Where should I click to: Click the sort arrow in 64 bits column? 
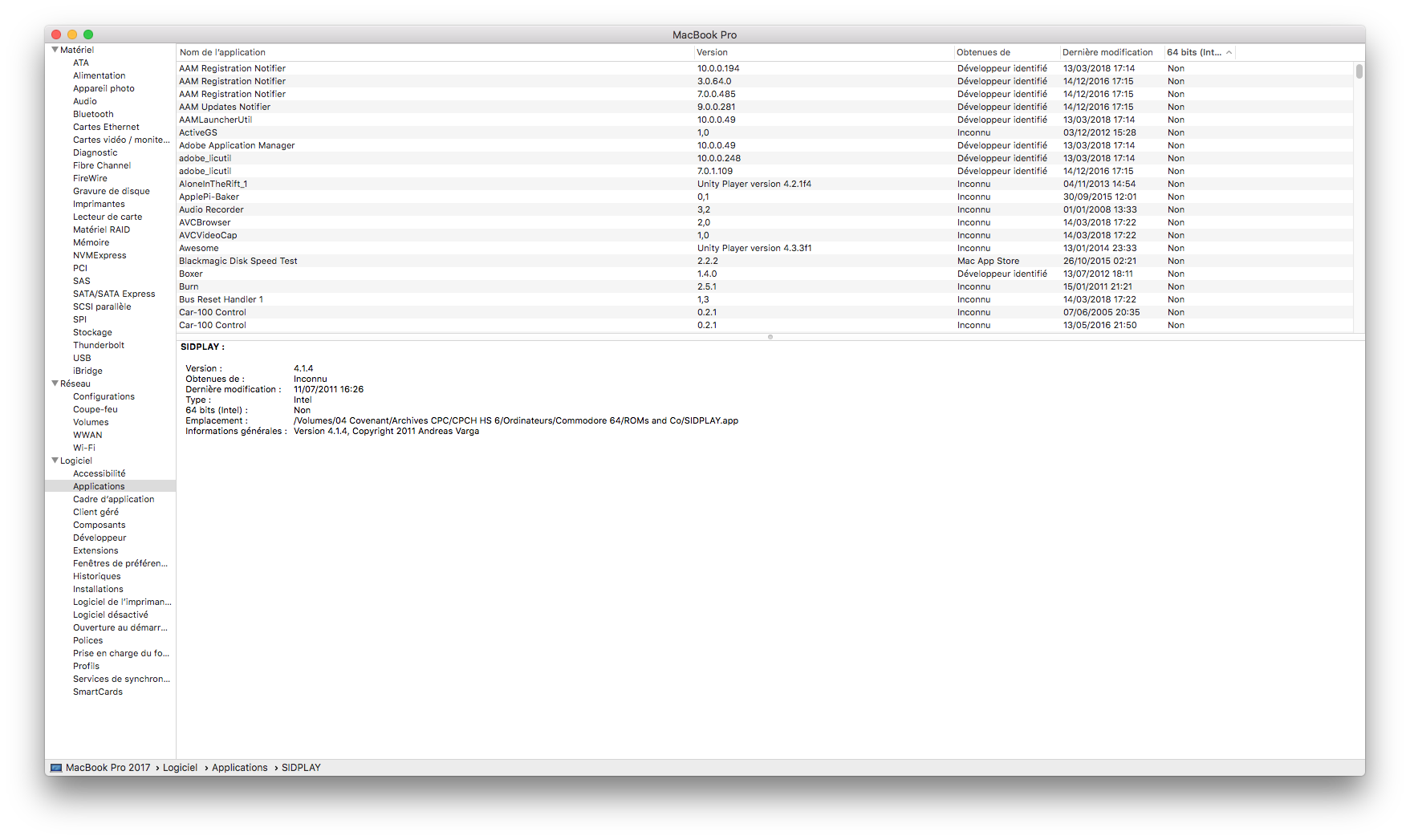pyautogui.click(x=1229, y=53)
